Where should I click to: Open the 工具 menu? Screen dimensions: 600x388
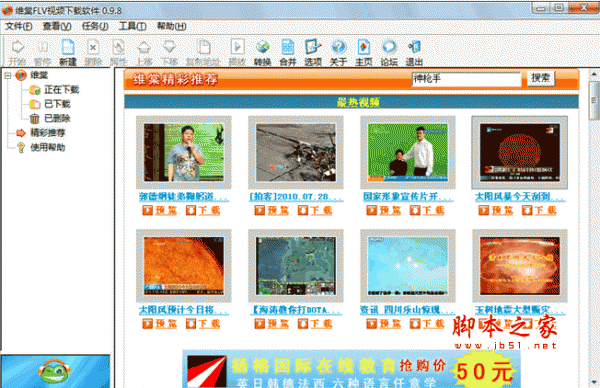point(132,26)
